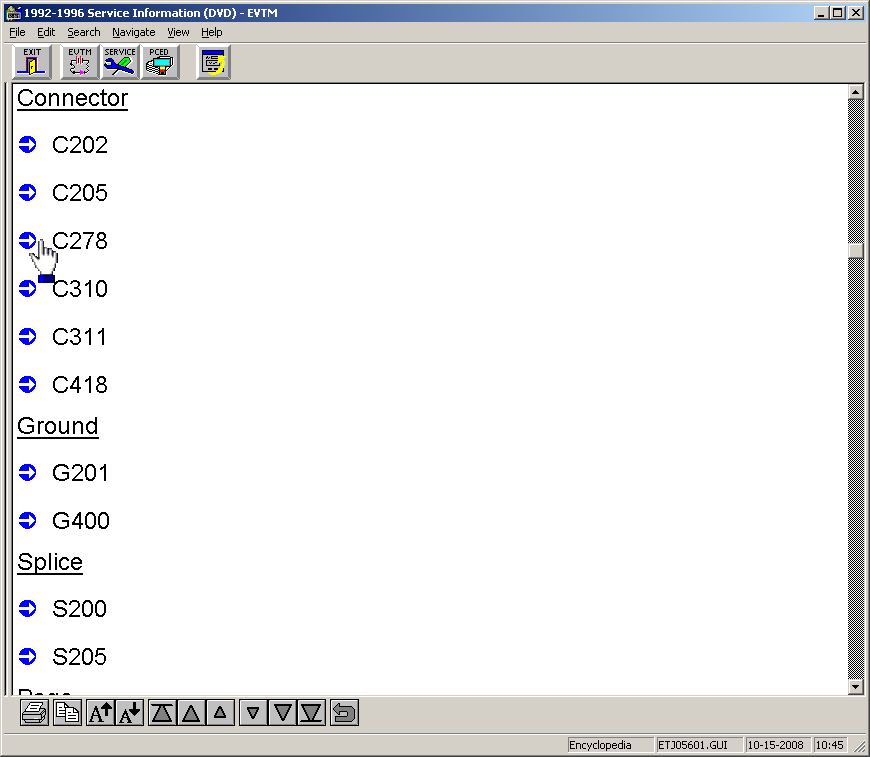This screenshot has height=757, width=870.
Task: Click the copy pages icon
Action: pyautogui.click(x=68, y=712)
